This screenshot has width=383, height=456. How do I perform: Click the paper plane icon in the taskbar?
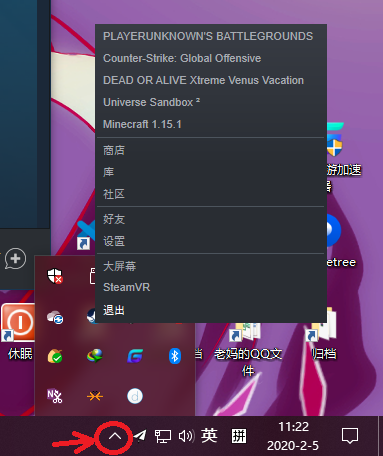coord(140,436)
